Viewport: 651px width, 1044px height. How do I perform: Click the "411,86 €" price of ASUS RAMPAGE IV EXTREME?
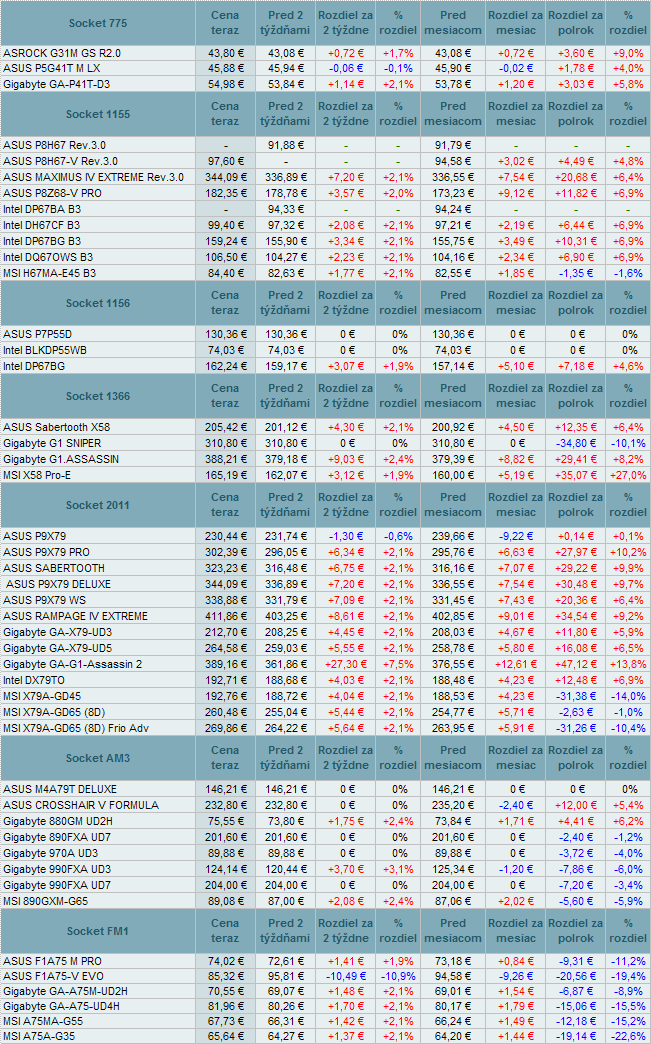point(225,616)
